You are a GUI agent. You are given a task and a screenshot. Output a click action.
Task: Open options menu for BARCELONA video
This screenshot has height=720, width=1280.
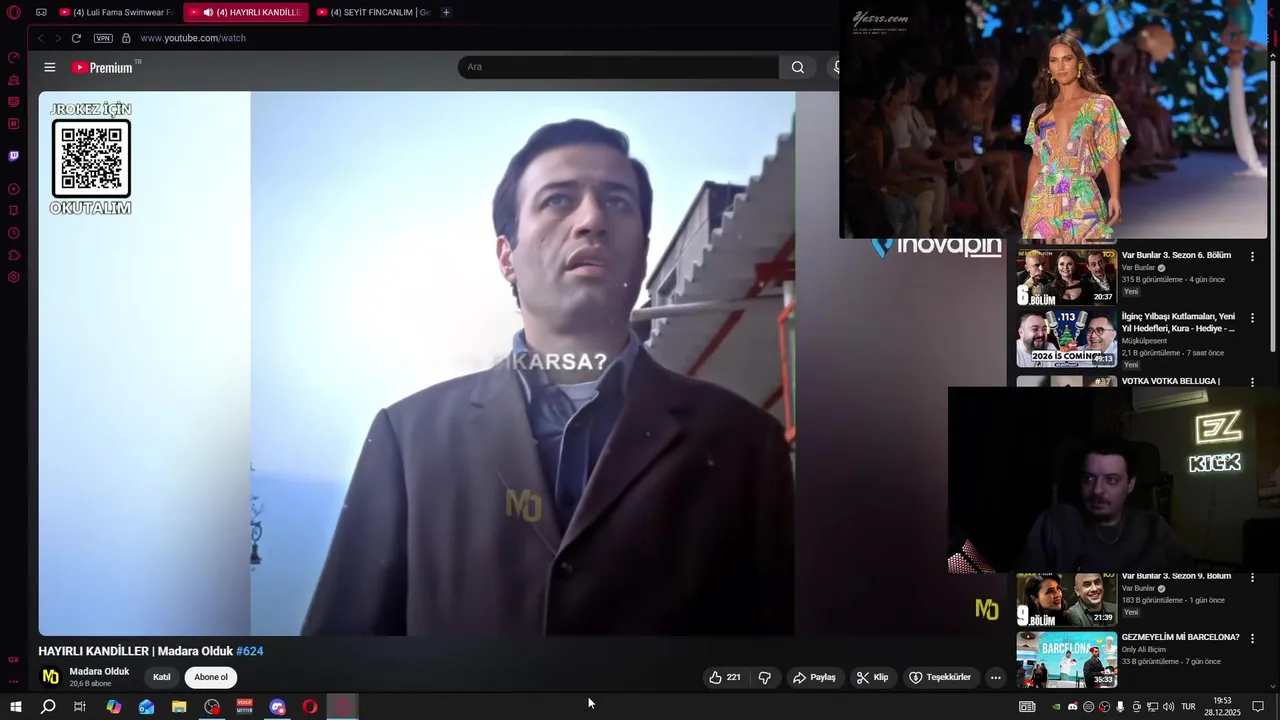coord(1252,638)
